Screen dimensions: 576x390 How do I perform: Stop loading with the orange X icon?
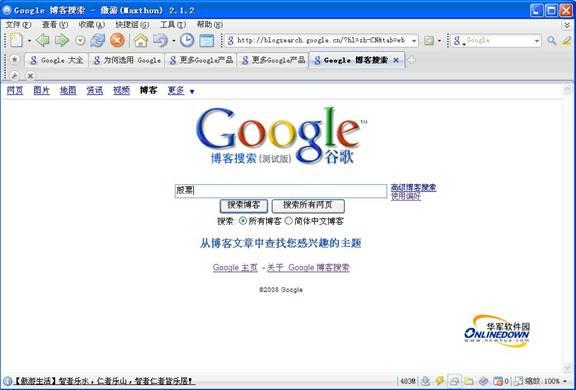tap(117, 40)
